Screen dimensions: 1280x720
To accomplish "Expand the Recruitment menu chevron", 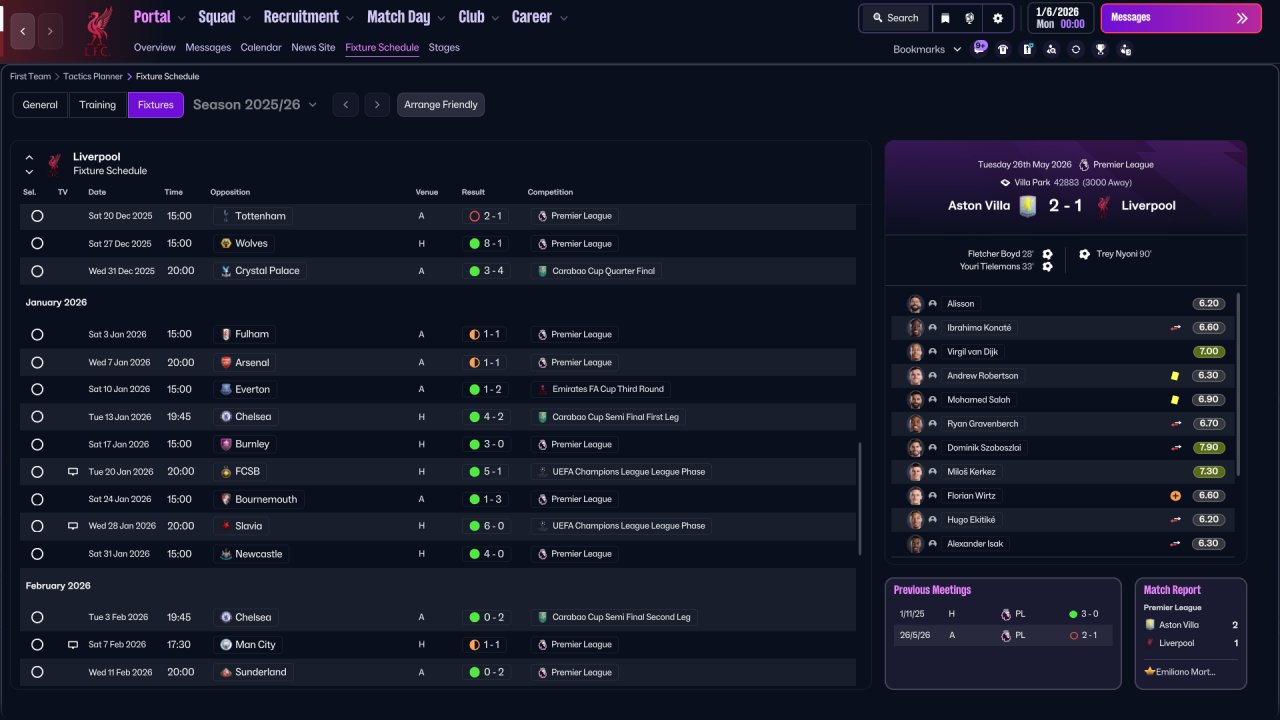I will pos(349,18).
